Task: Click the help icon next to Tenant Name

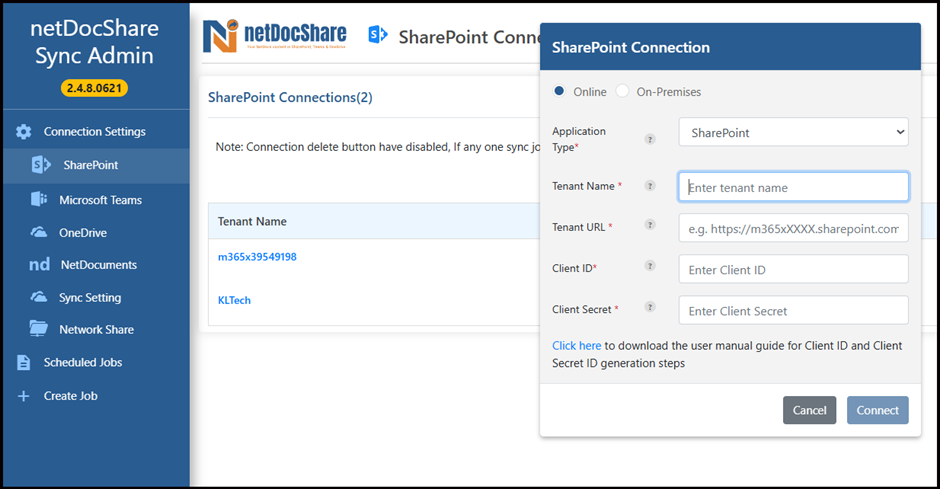Action: 650,186
